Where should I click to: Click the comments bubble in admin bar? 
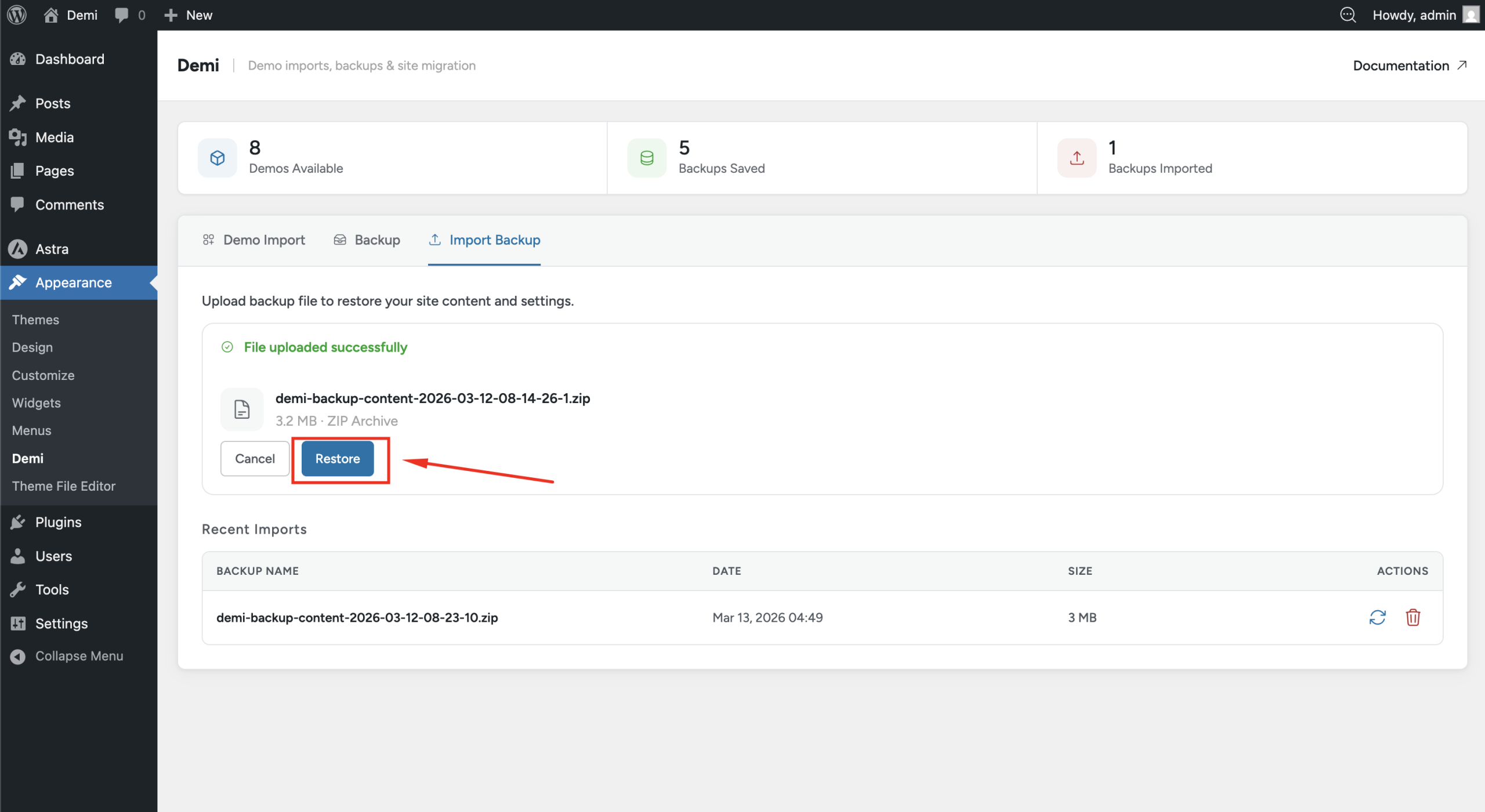[x=129, y=15]
